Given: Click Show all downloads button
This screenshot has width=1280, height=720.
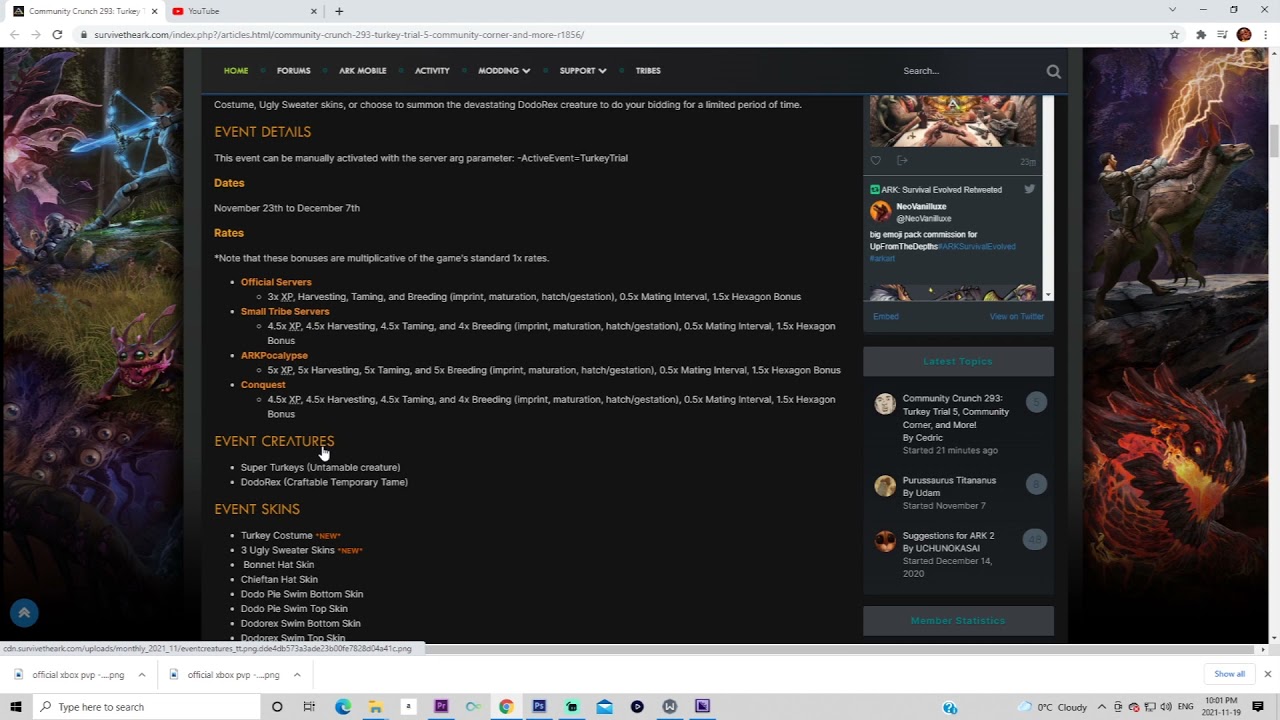Looking at the screenshot, I should [1229, 674].
